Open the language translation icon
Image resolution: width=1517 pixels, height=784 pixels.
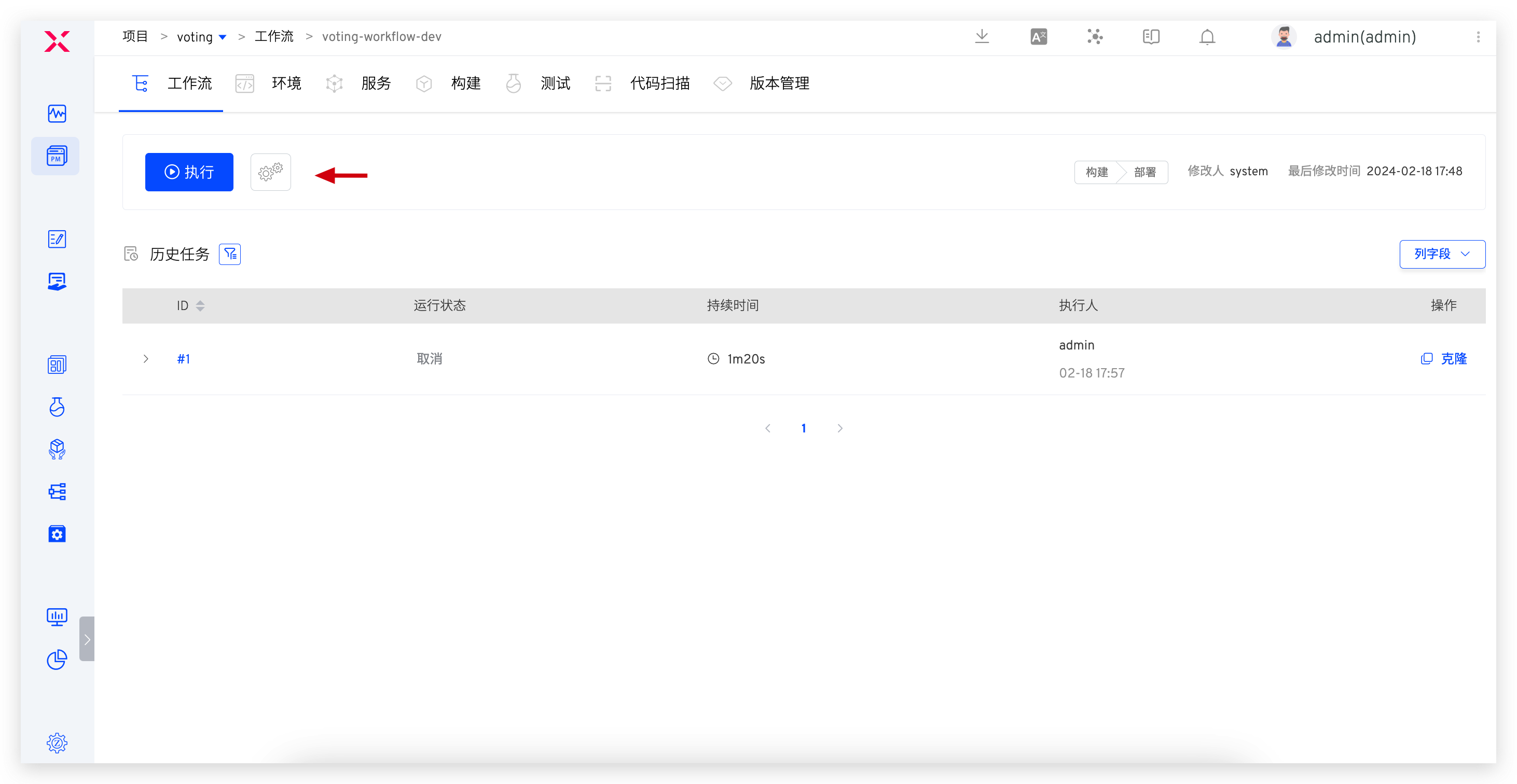[x=1039, y=36]
